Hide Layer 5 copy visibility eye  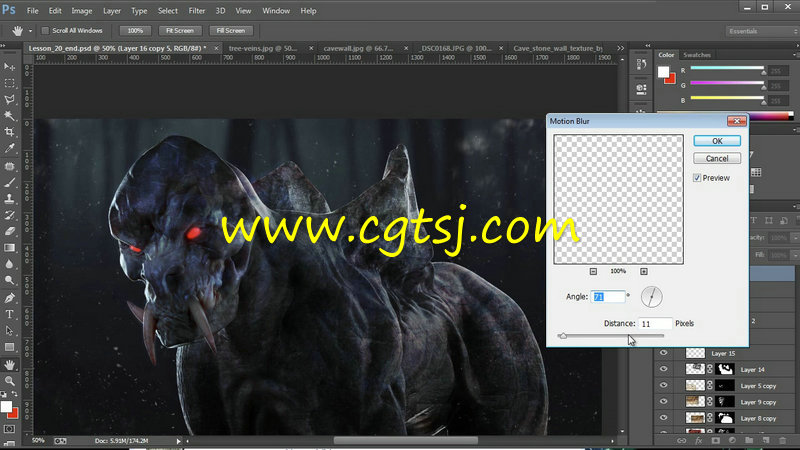click(x=663, y=385)
